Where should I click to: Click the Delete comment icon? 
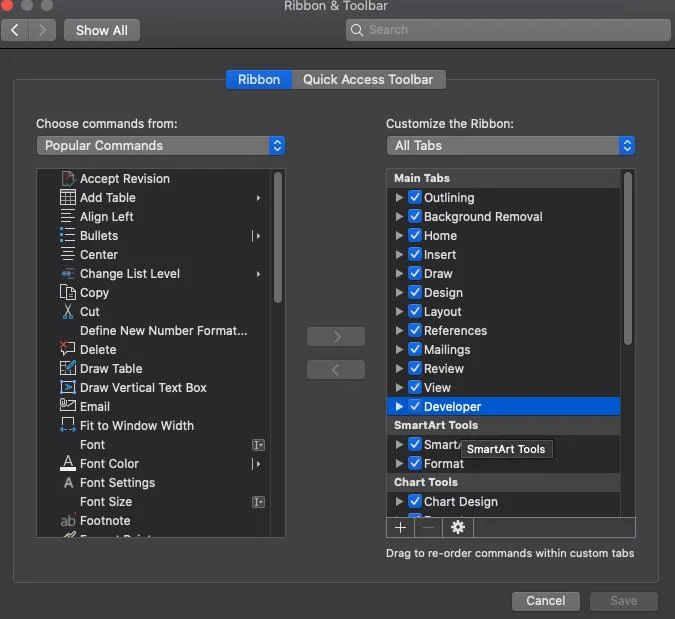coord(68,349)
